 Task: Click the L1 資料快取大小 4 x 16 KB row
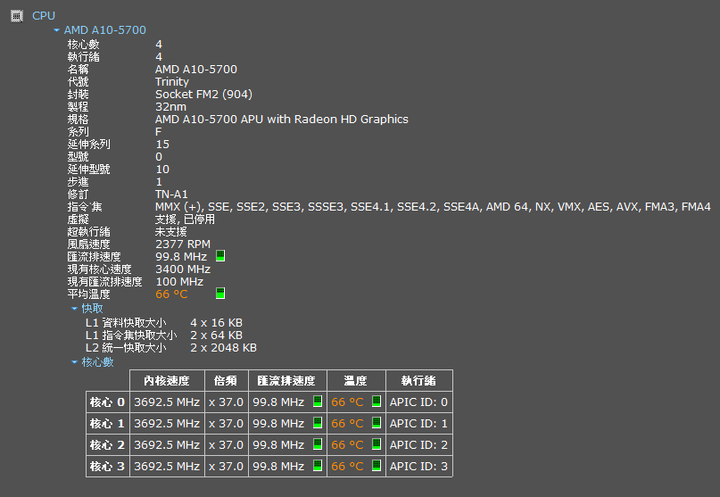pos(164,323)
